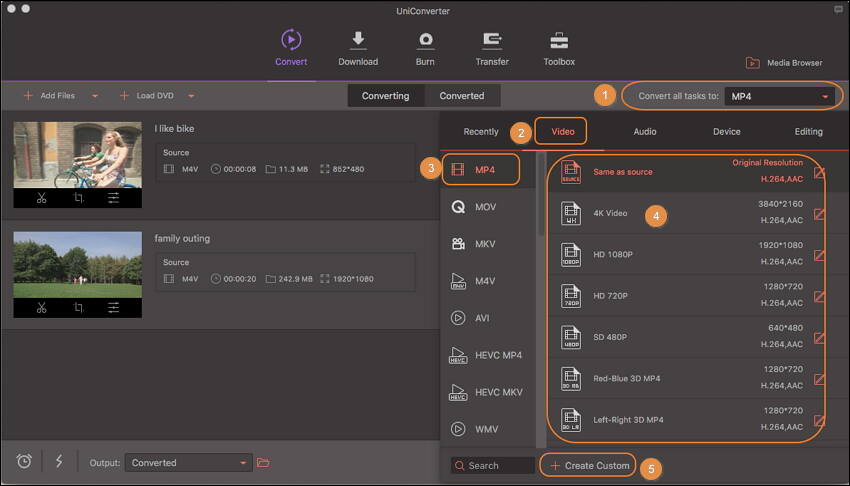Edit the Red-Blue 3D MP4 preset settings
This screenshot has height=486, width=850.
coord(819,379)
